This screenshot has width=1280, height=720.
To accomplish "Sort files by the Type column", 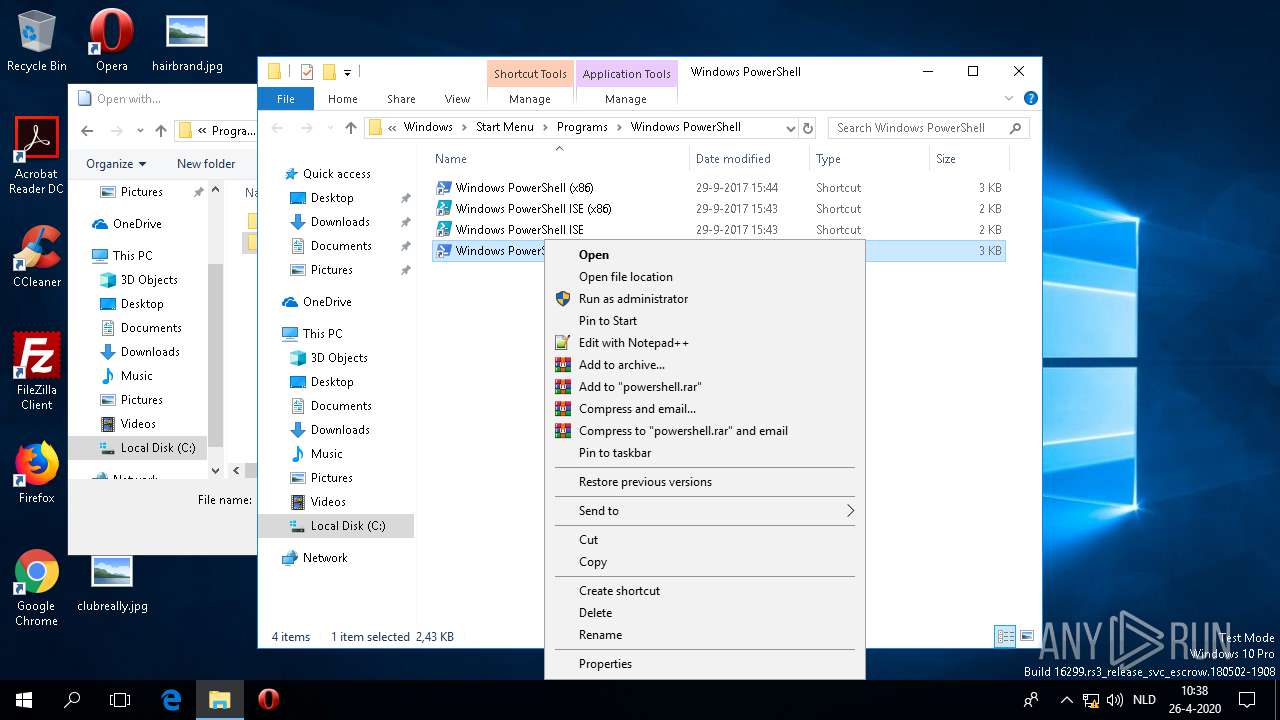I will [869, 159].
